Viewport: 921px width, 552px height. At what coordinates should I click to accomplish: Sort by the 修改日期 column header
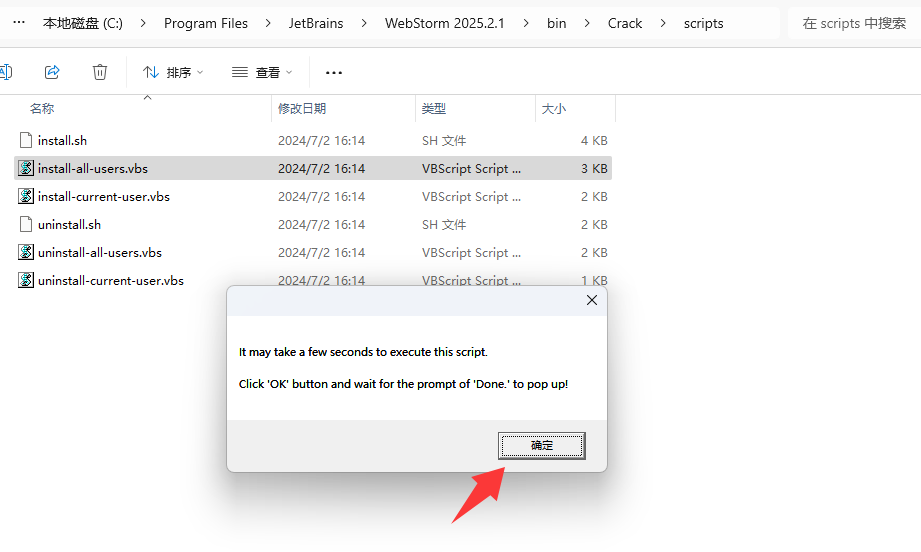(x=302, y=109)
